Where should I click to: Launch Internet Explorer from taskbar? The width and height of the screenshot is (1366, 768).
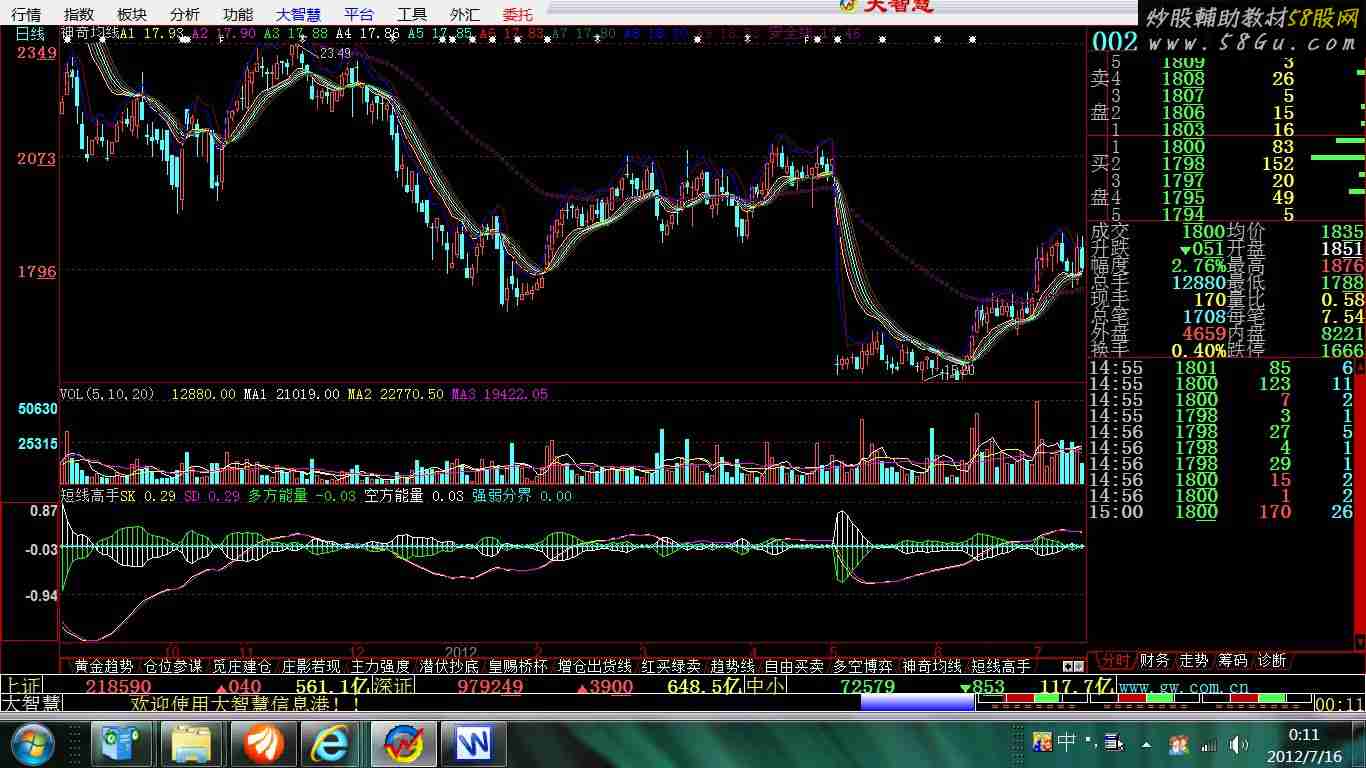330,744
